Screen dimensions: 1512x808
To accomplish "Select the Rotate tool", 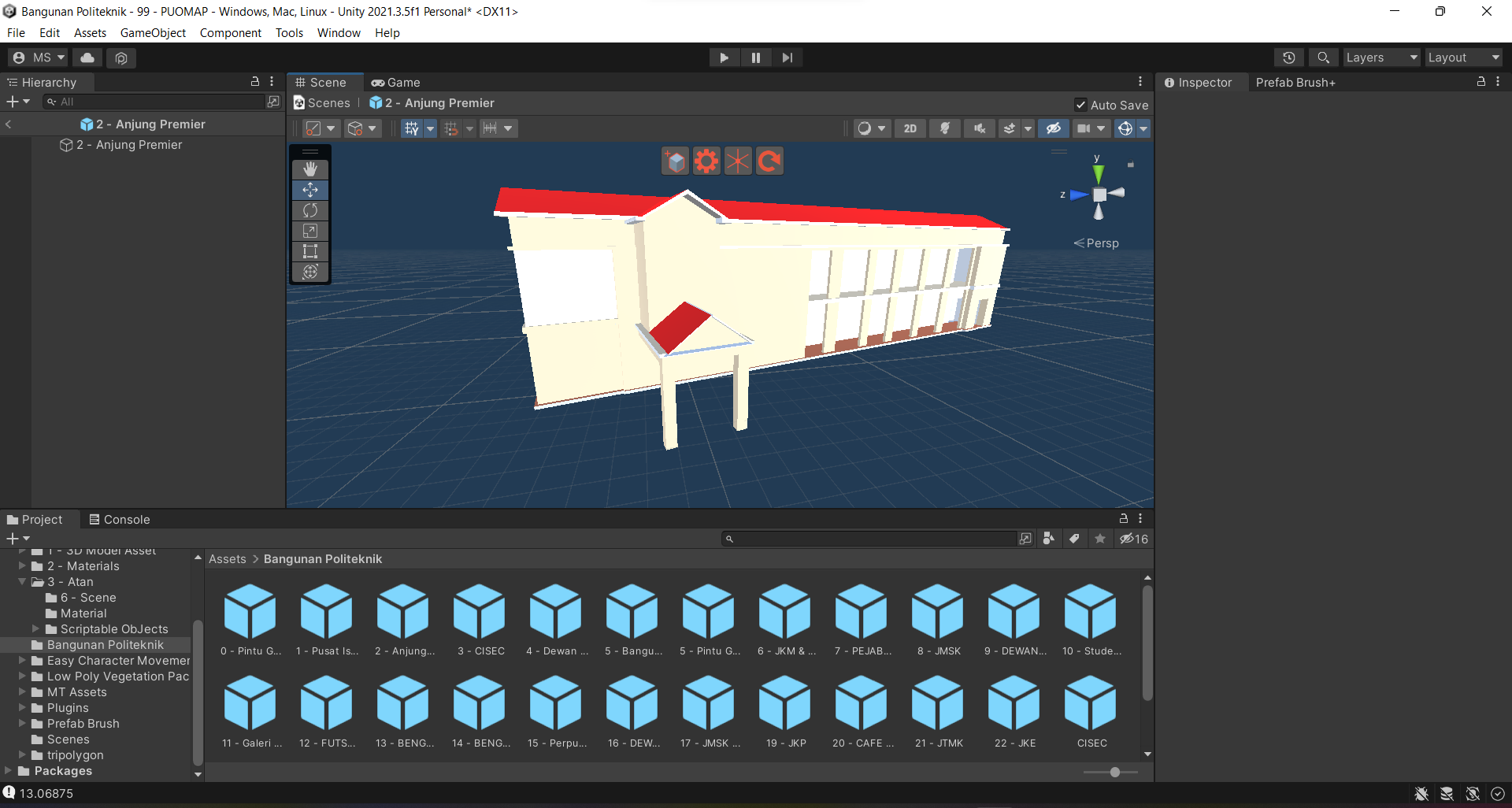I will click(310, 210).
